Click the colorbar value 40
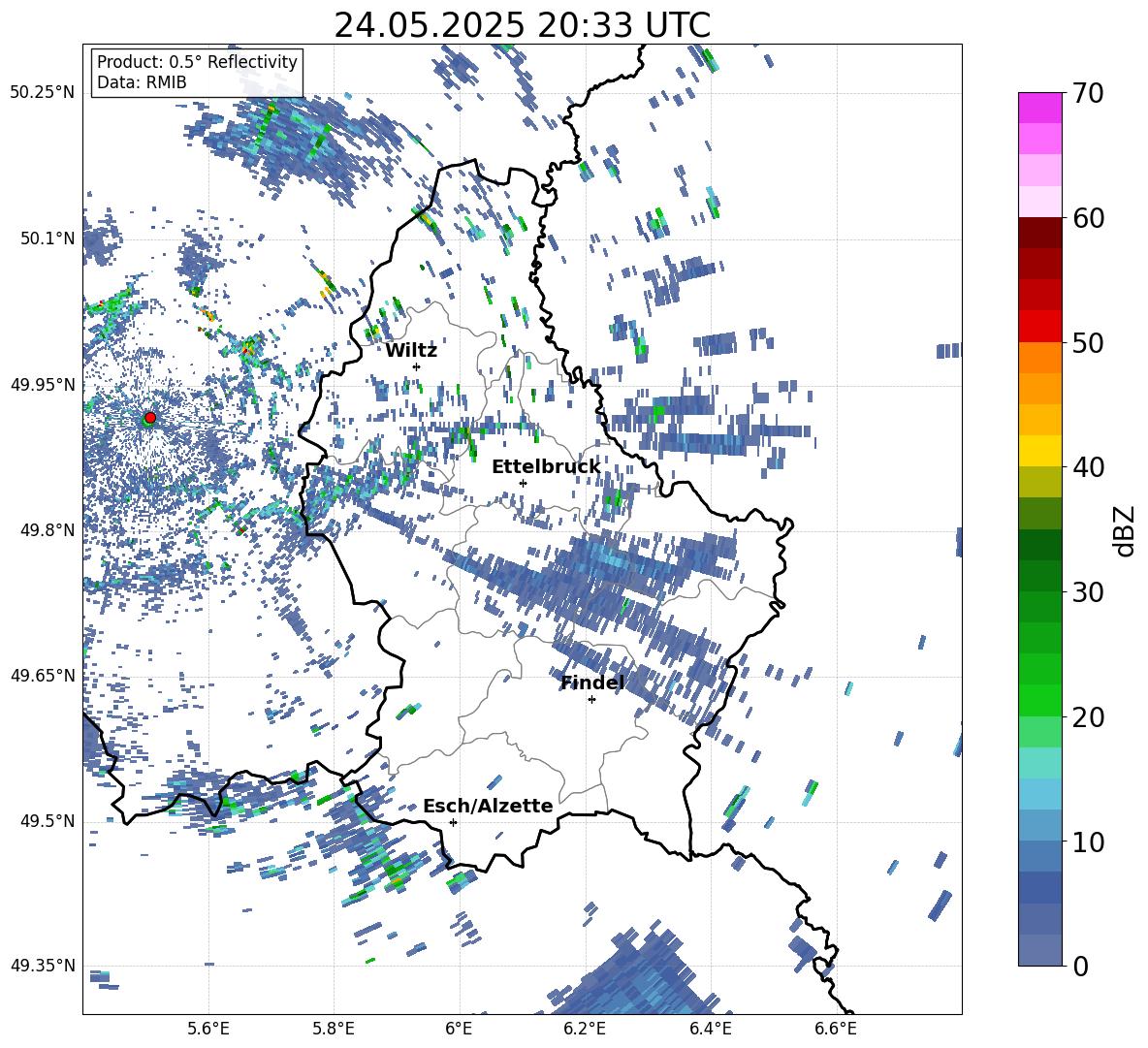Viewport: 1148px width, 1048px height. point(1087,467)
